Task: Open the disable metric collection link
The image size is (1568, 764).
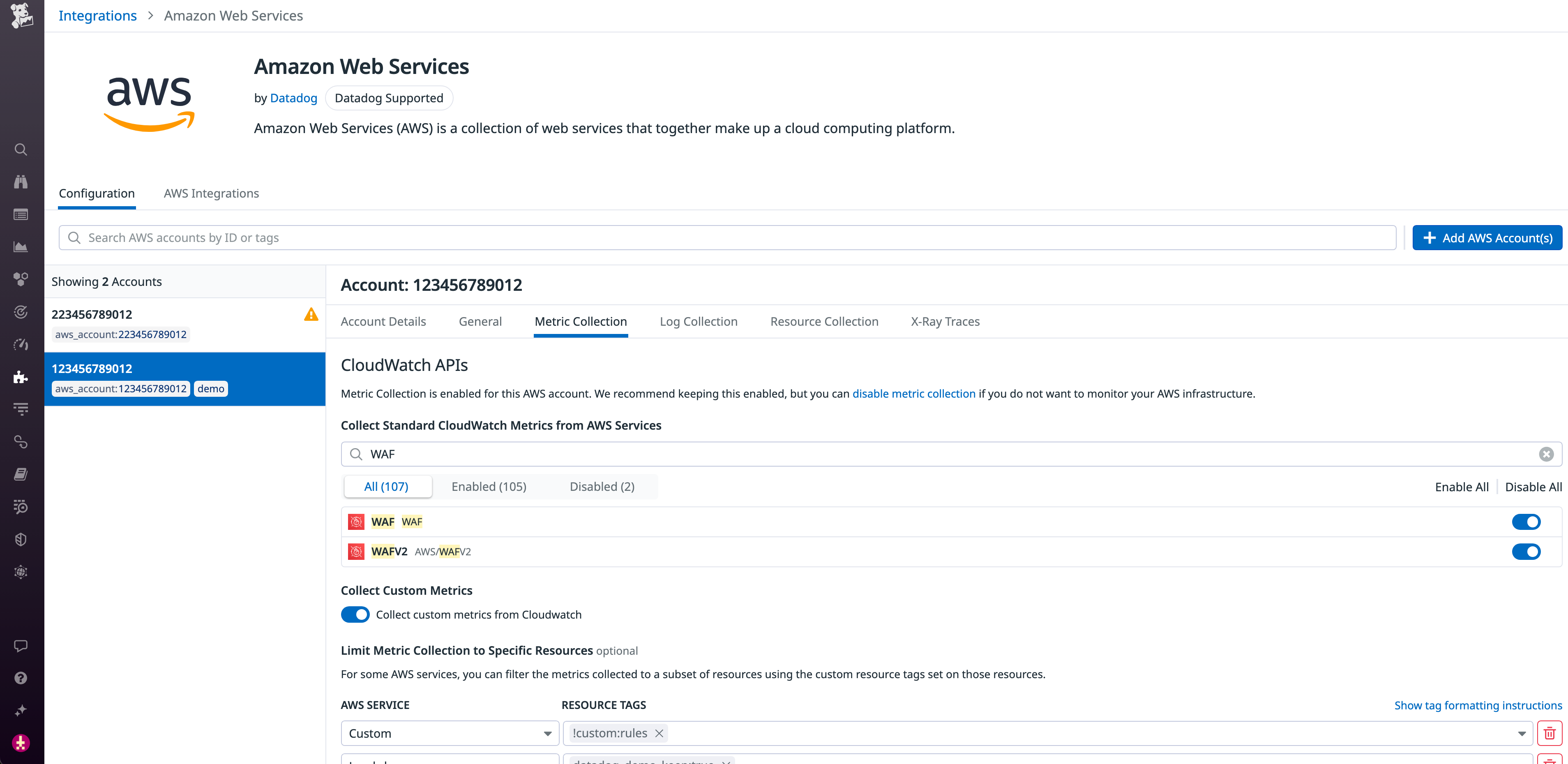Action: [x=914, y=394]
